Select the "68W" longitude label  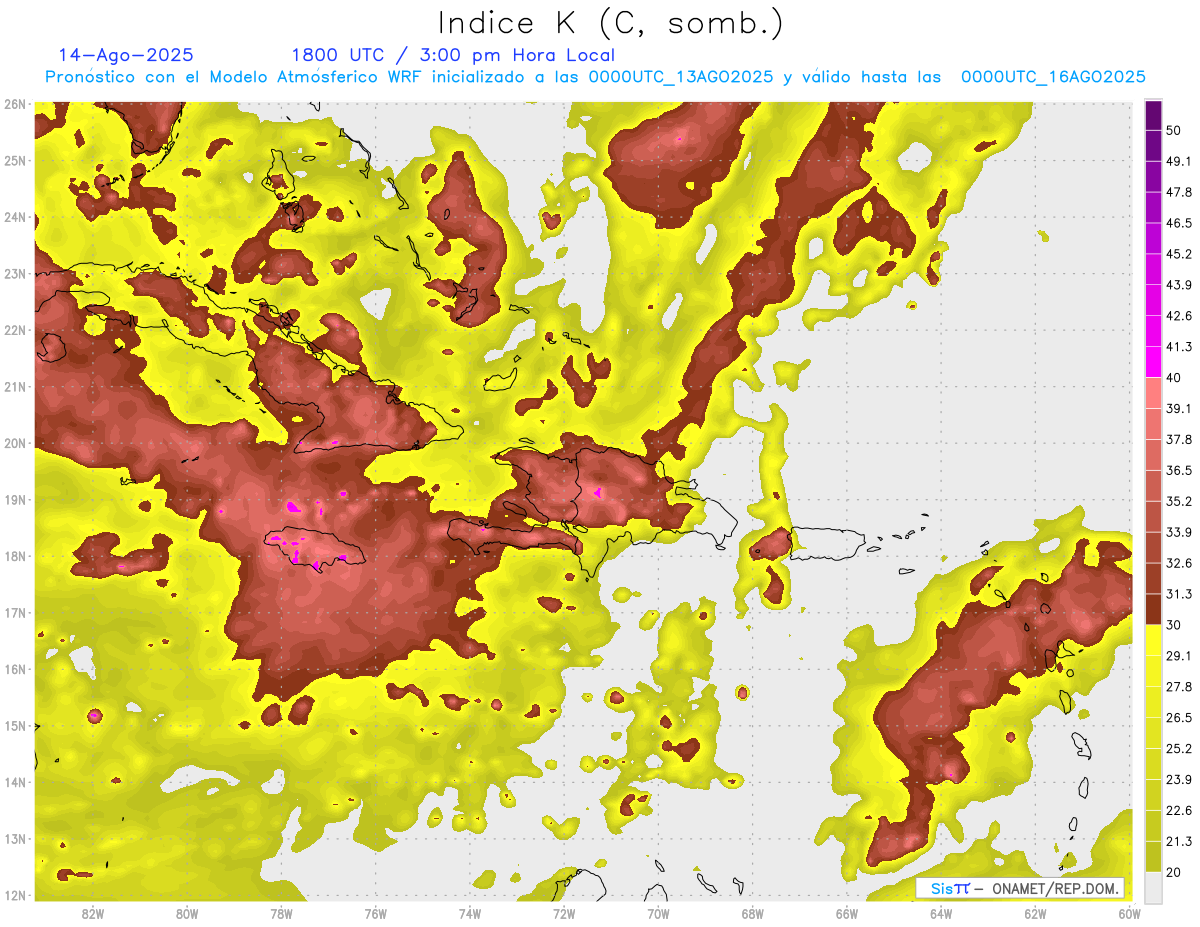point(753,913)
